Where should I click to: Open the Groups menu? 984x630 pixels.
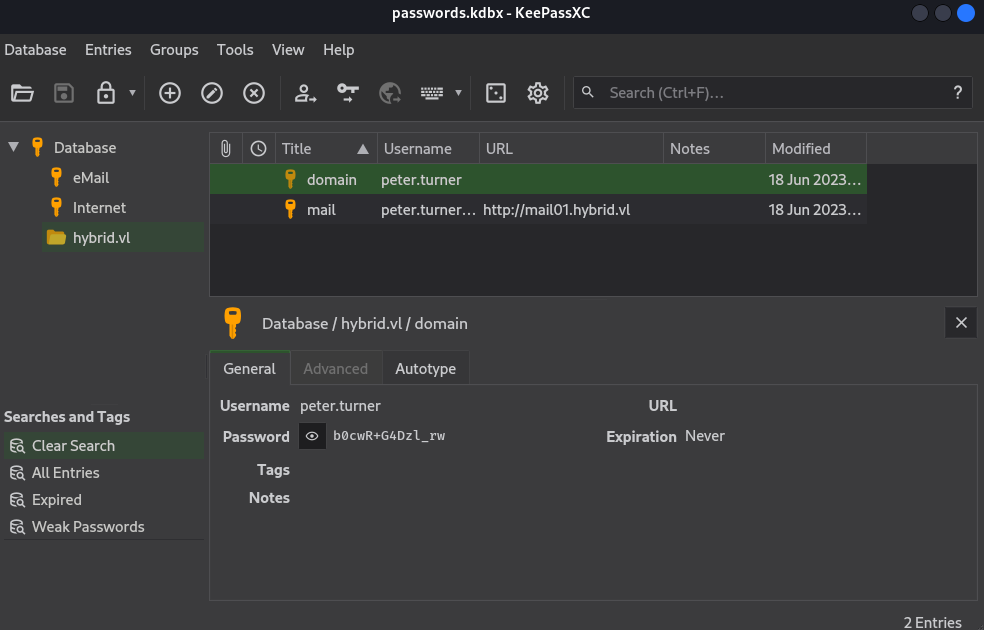[174, 50]
